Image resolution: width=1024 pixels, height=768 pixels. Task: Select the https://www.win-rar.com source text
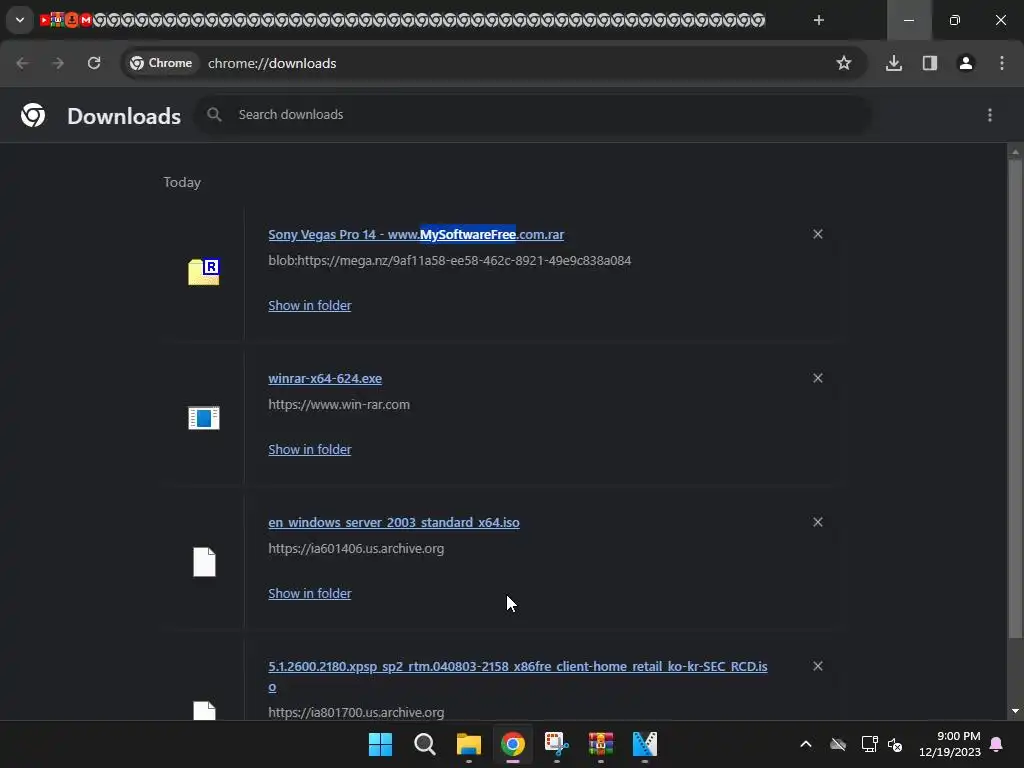339,404
